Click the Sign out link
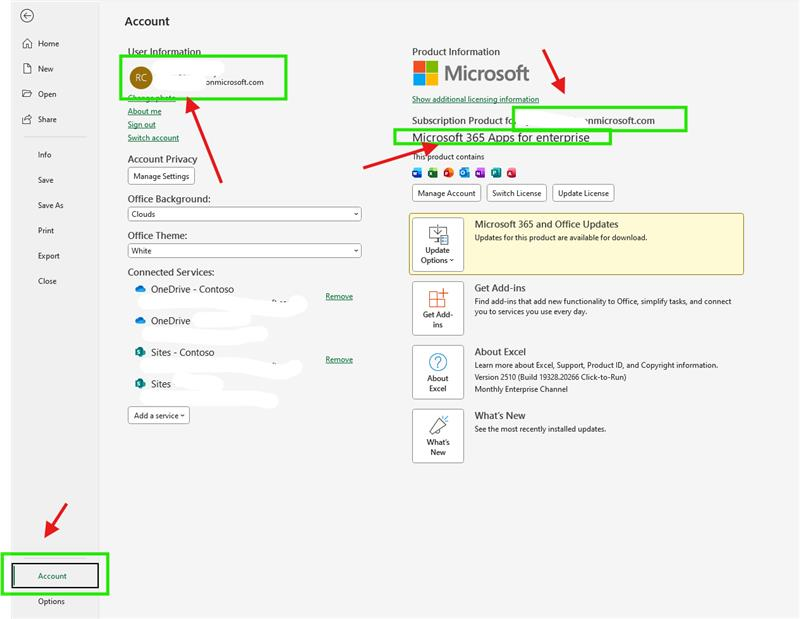This screenshot has width=800, height=619. click(x=141, y=125)
